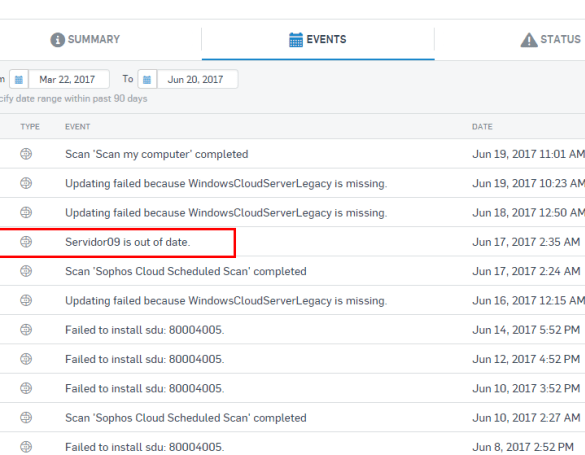Click the TYPE column header
Screen dimensions: 585x455
coord(30,127)
